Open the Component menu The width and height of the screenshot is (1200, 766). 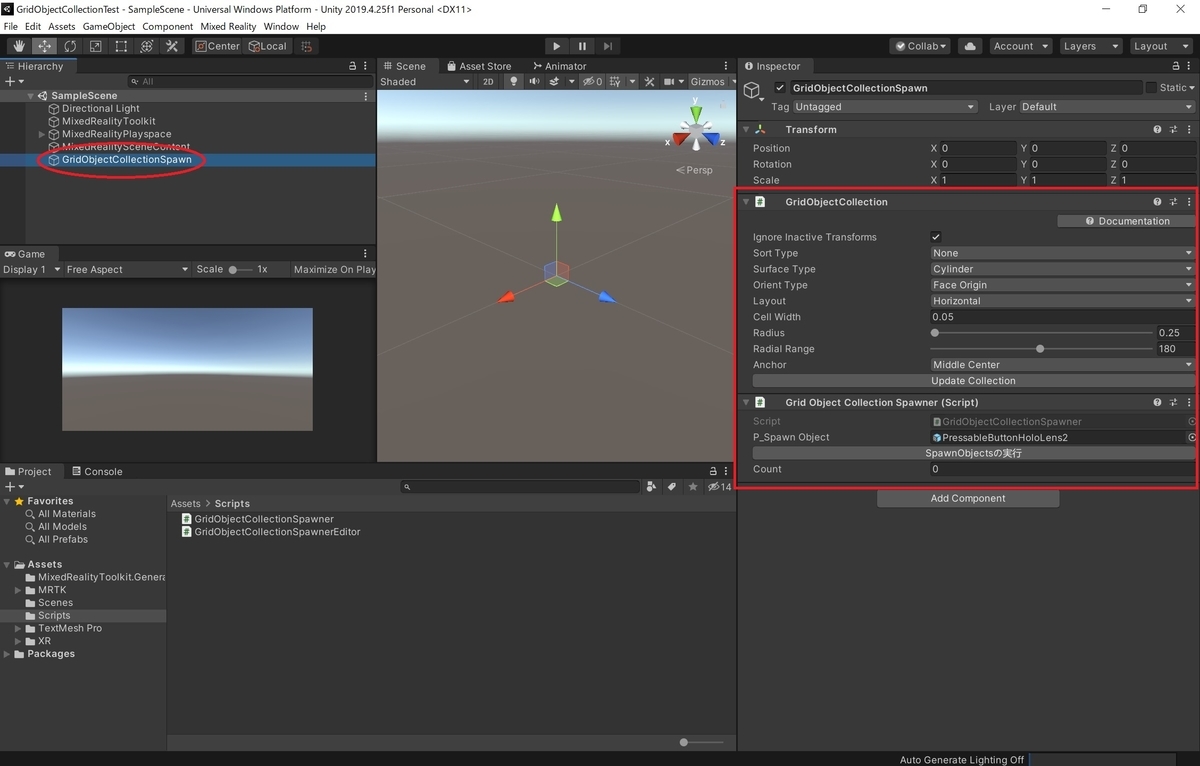(168, 26)
